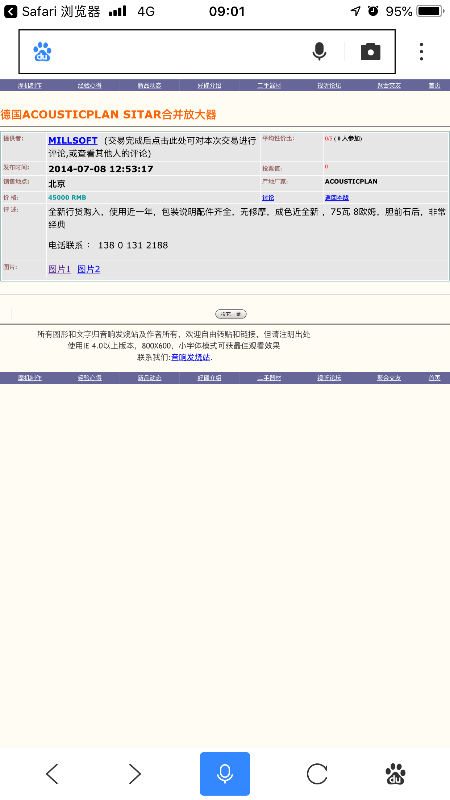
Task: Select the description text starting 全新行货购入
Action: point(247,218)
